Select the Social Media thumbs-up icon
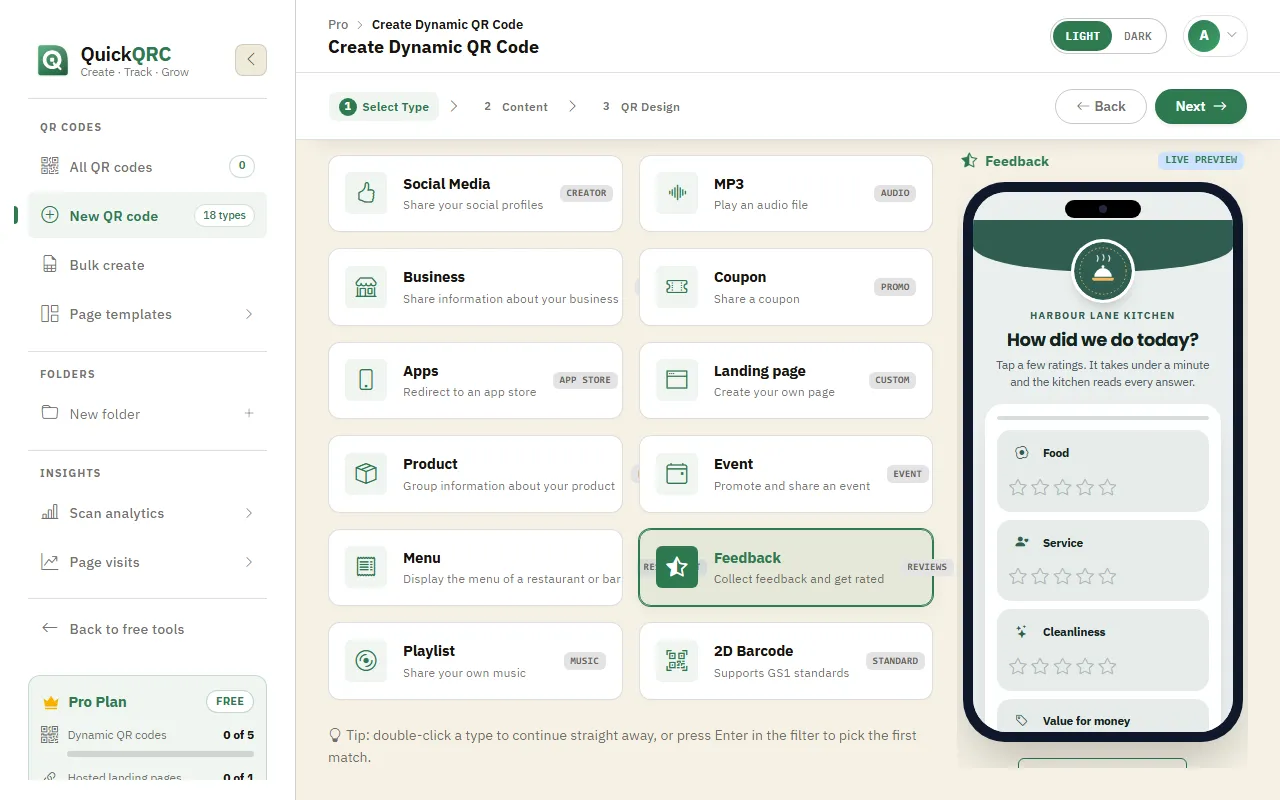Screen dimensions: 1280x800 tap(366, 193)
